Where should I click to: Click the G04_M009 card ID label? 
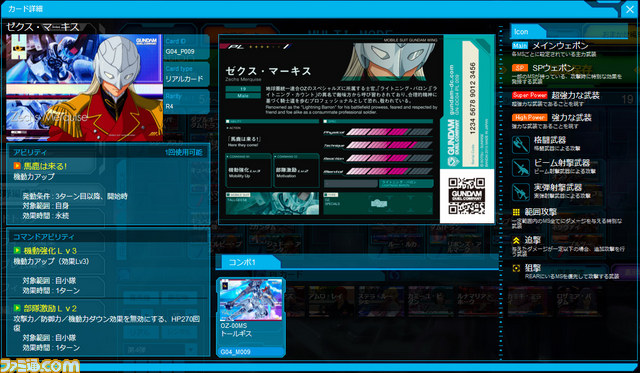pyautogui.click(x=235, y=352)
